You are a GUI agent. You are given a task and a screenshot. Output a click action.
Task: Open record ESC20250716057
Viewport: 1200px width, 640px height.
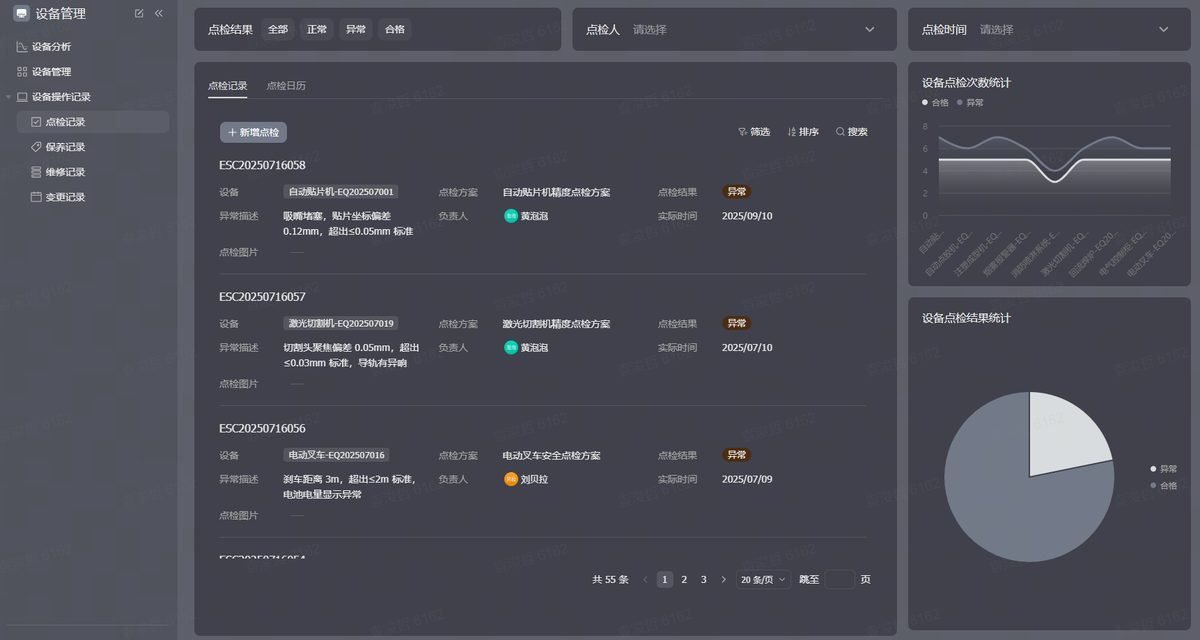[262, 297]
